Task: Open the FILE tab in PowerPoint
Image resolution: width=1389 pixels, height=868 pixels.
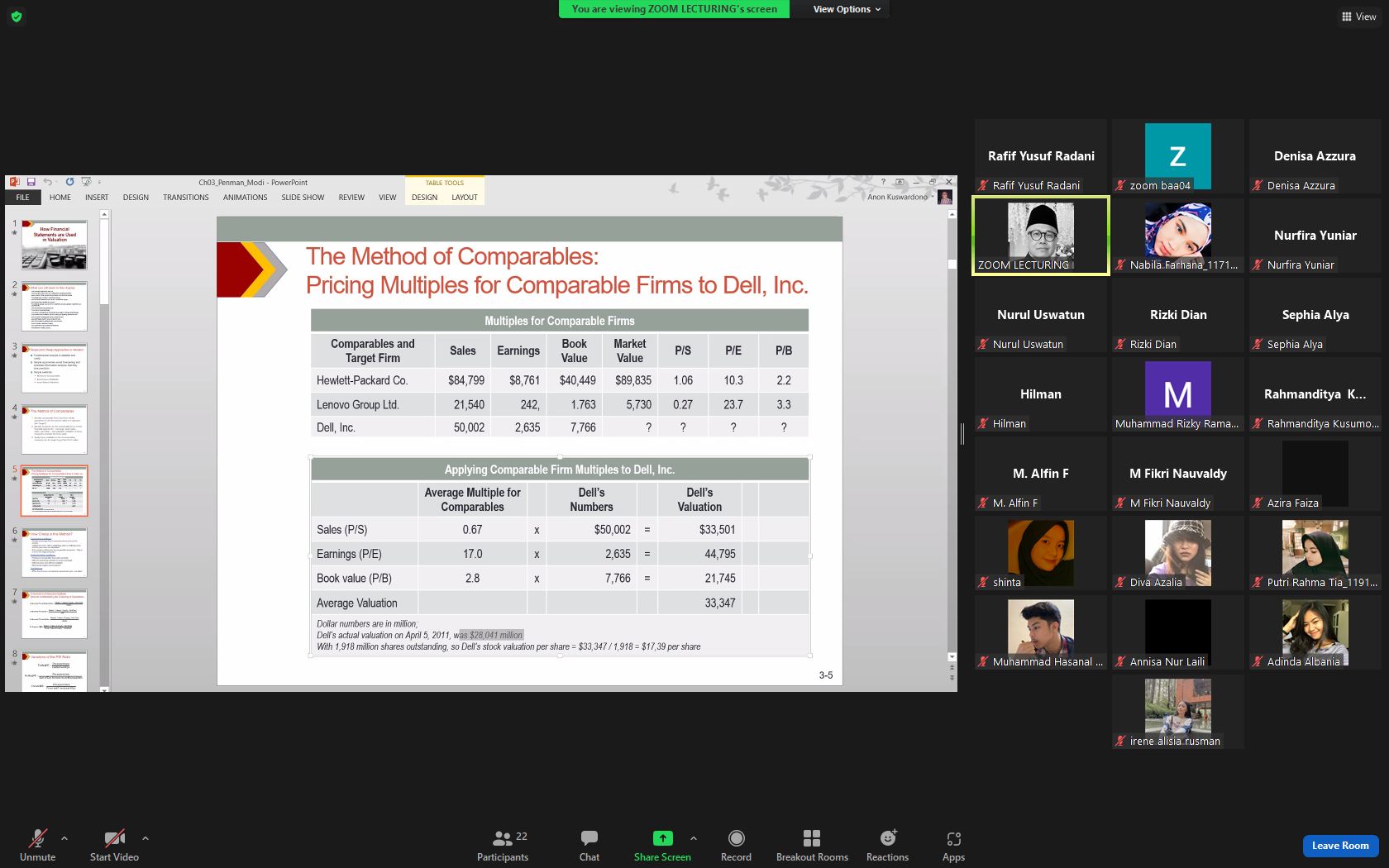Action: 22,198
